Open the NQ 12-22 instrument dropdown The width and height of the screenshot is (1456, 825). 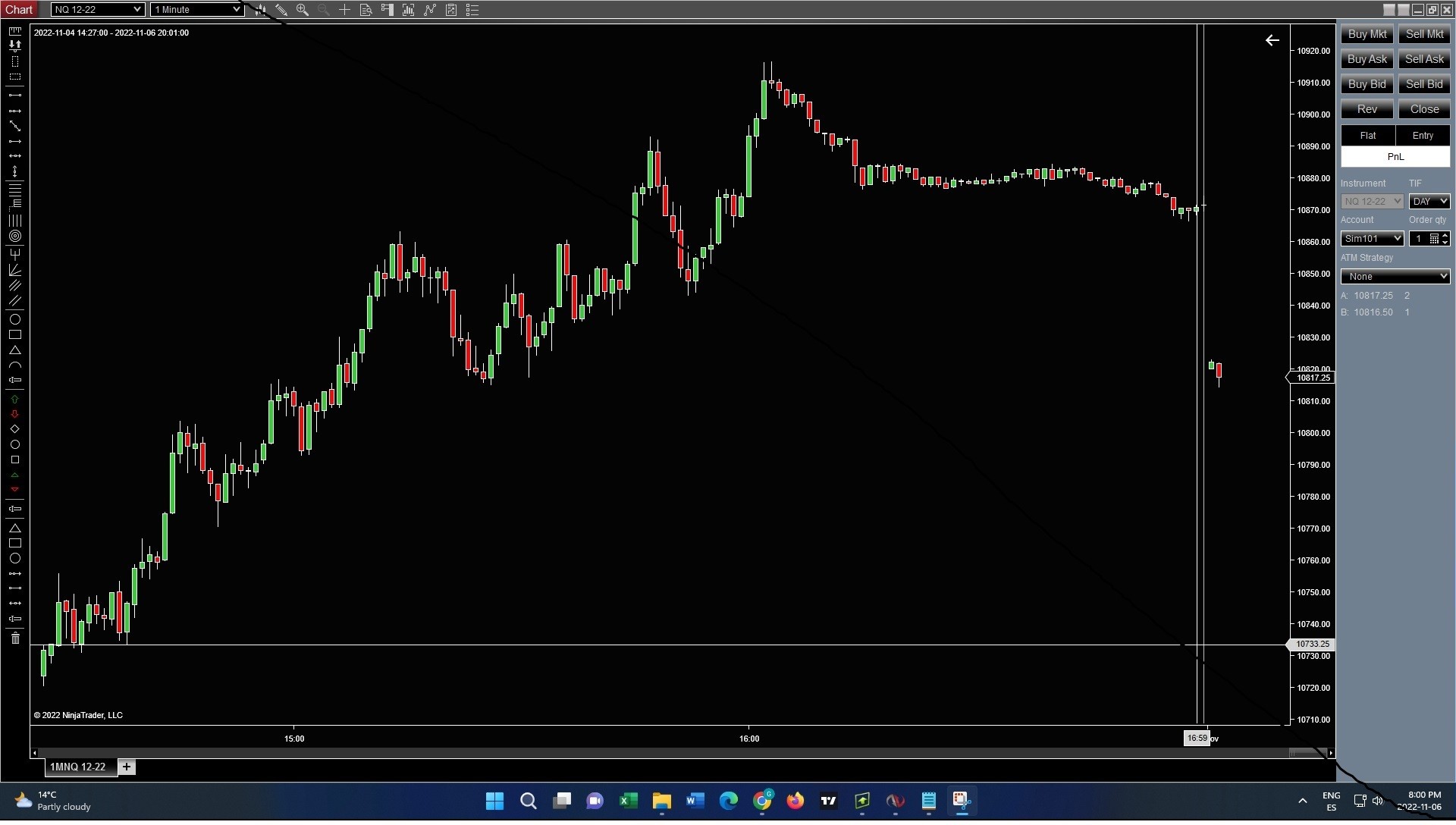[x=97, y=10]
